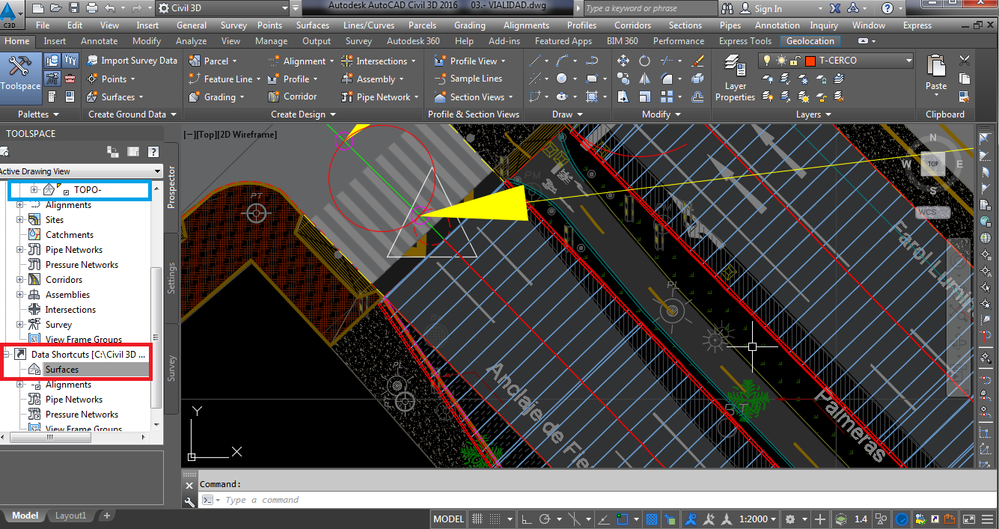Select the Rotate tool in Modify panel
Image resolution: width=999 pixels, height=529 pixels.
point(645,61)
